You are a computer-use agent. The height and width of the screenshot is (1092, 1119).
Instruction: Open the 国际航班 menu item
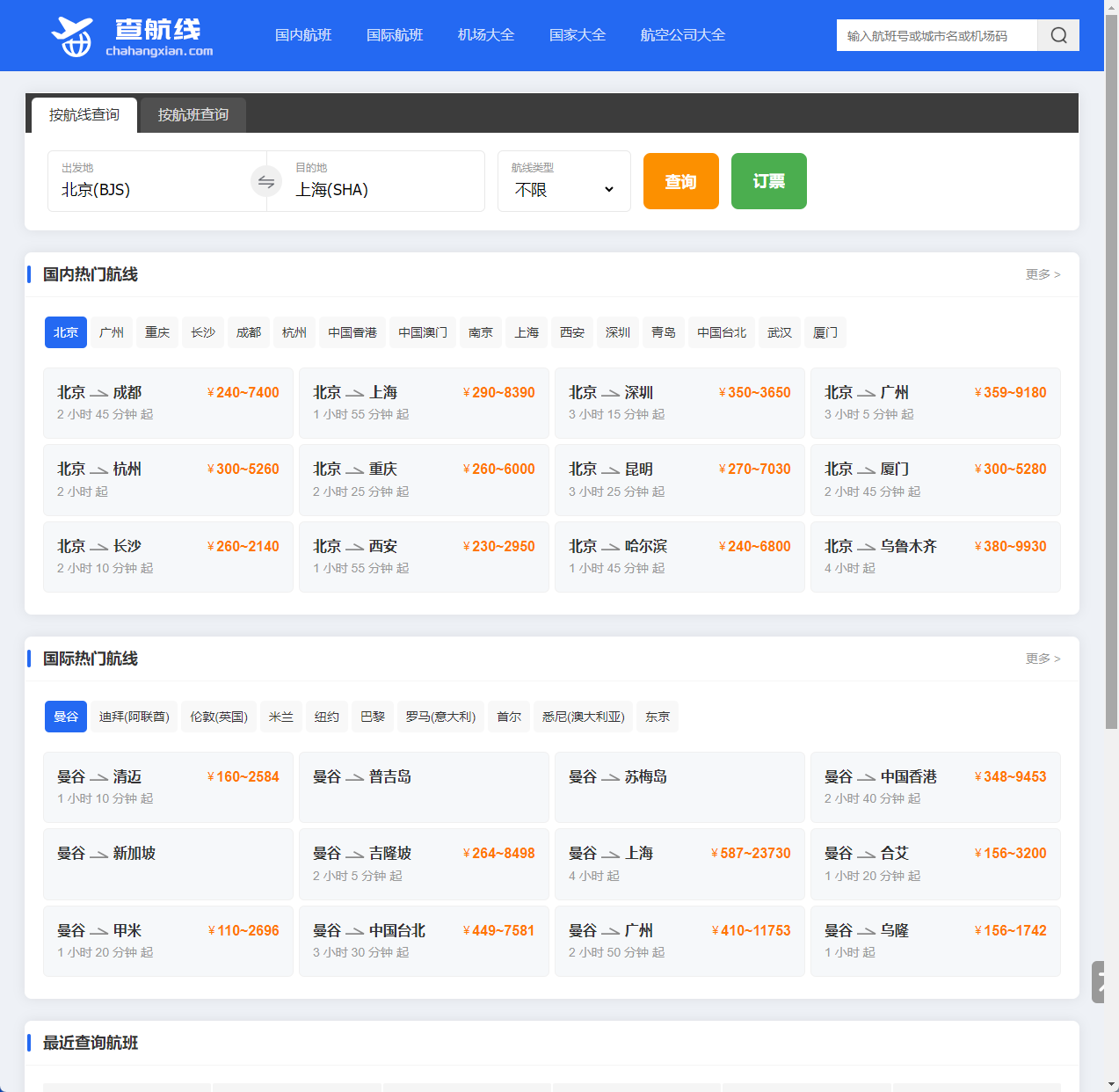tap(395, 35)
